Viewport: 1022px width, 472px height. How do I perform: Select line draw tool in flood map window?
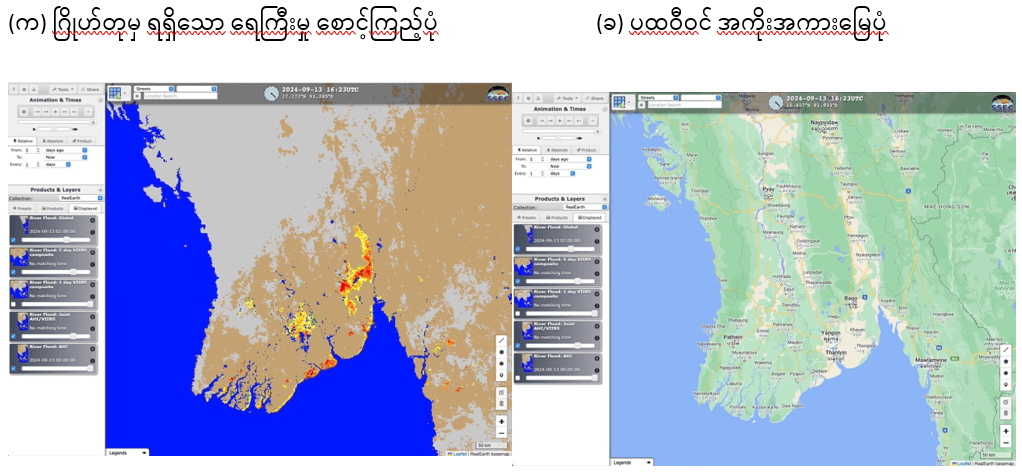501,340
